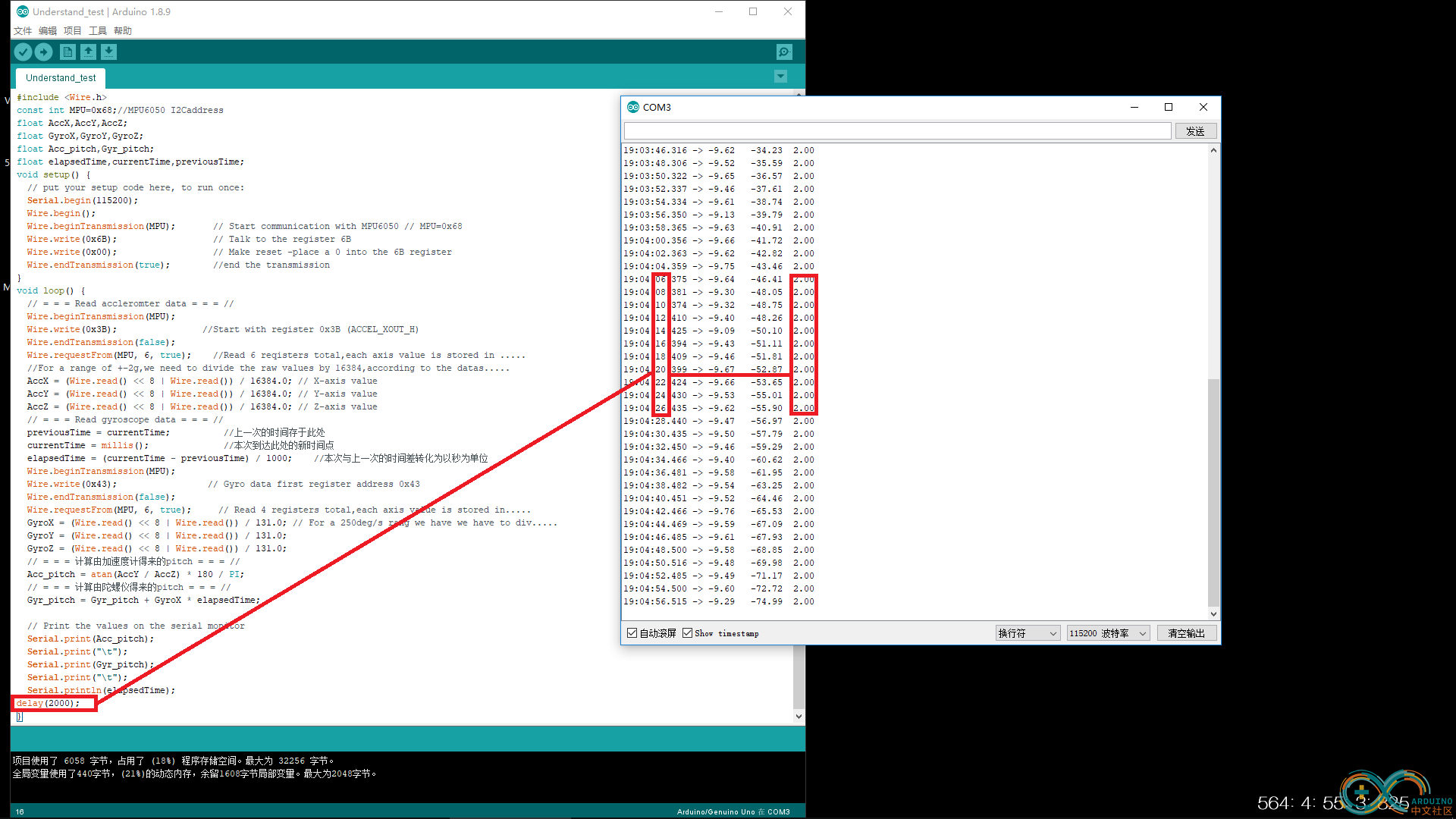1456x819 pixels.
Task: Click the delay(2000); code line
Action: pos(48,703)
